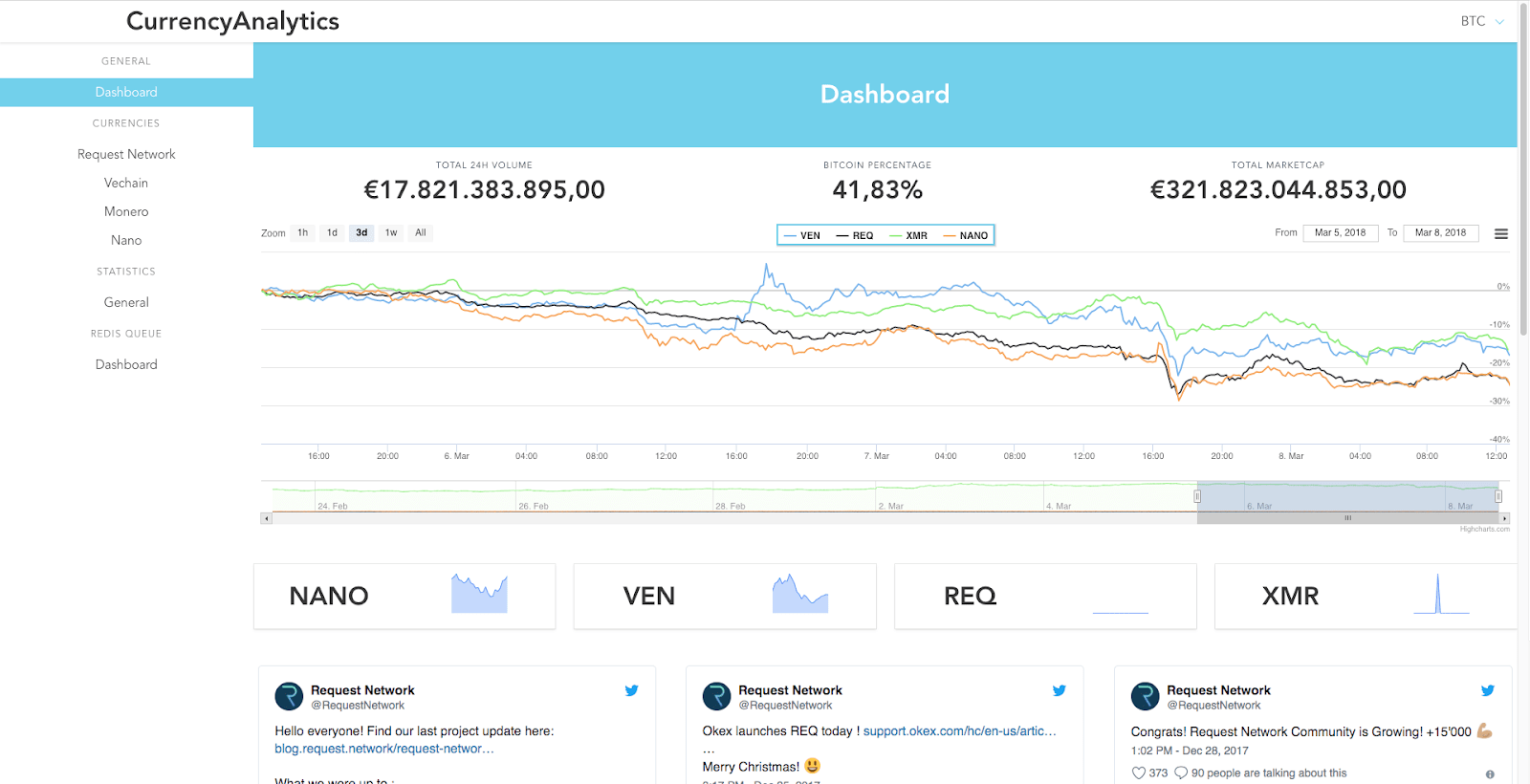Open Request Network avatar in Congrats tweet

point(1145,696)
